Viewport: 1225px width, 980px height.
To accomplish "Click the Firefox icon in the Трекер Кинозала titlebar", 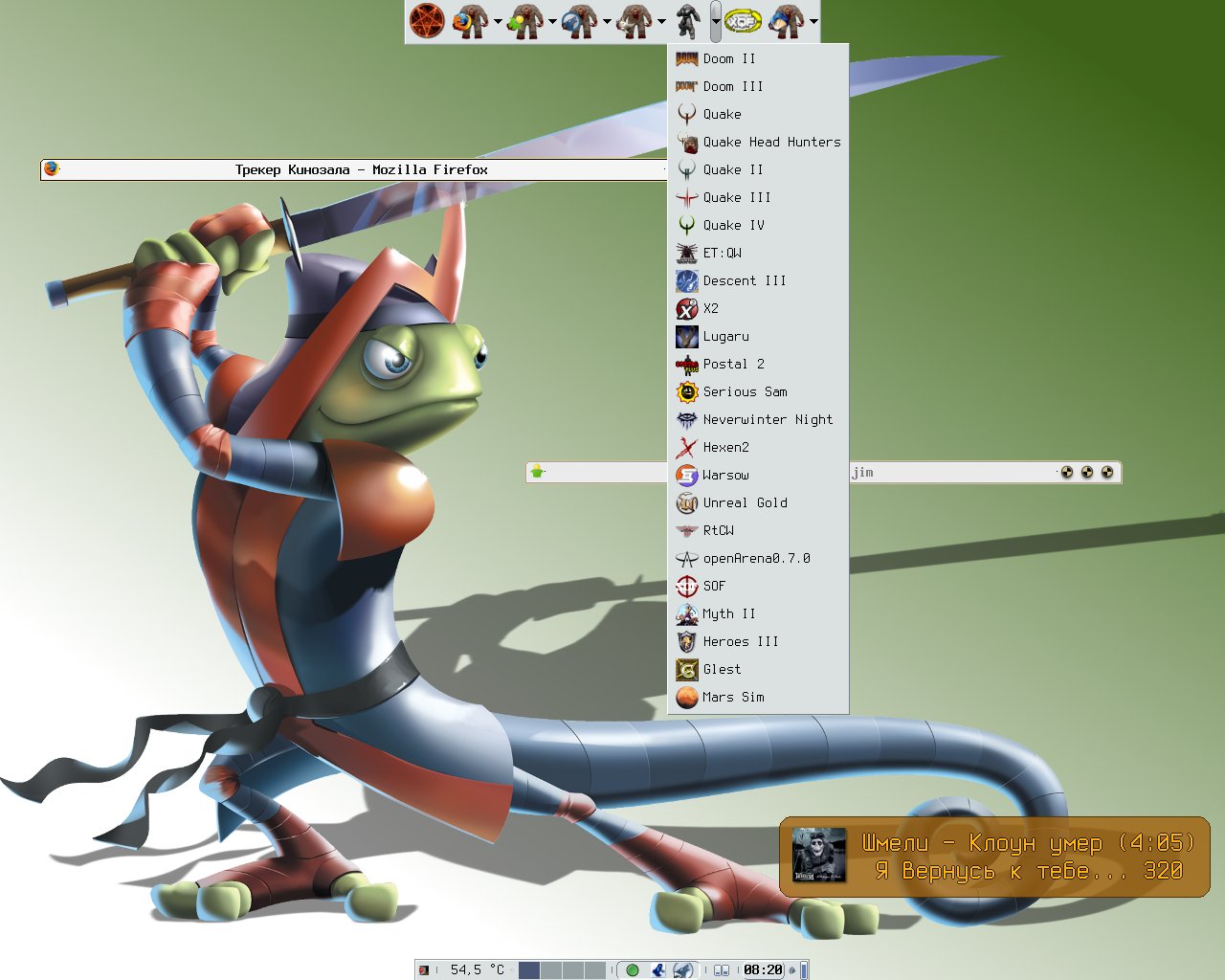I will (x=52, y=168).
